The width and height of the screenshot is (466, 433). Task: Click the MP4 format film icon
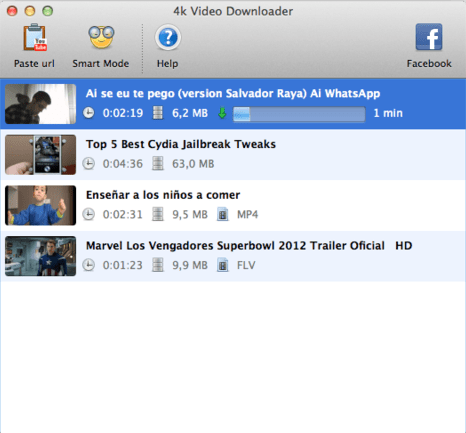(x=223, y=214)
